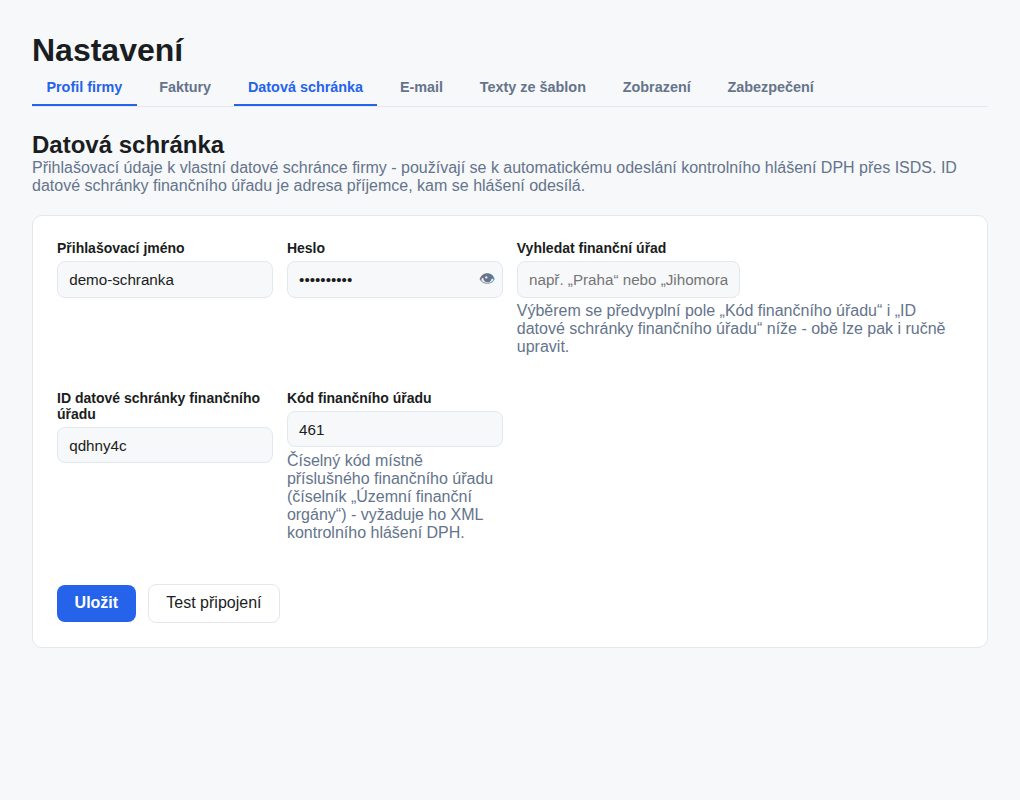Edit ID datové schránky finančního úřadu field
This screenshot has width=1020, height=800.
pyautogui.click(x=165, y=446)
